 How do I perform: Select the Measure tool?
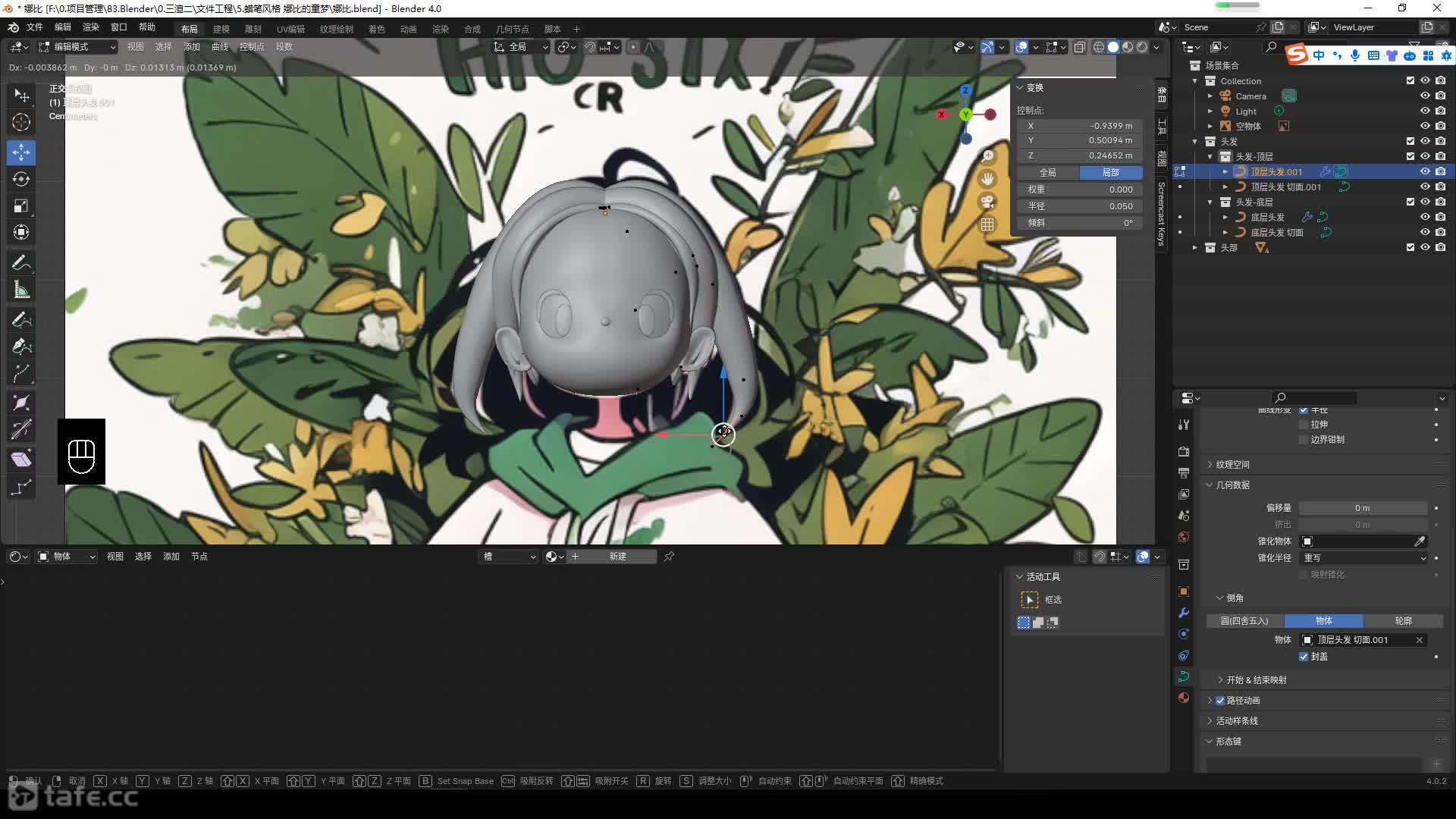point(21,290)
